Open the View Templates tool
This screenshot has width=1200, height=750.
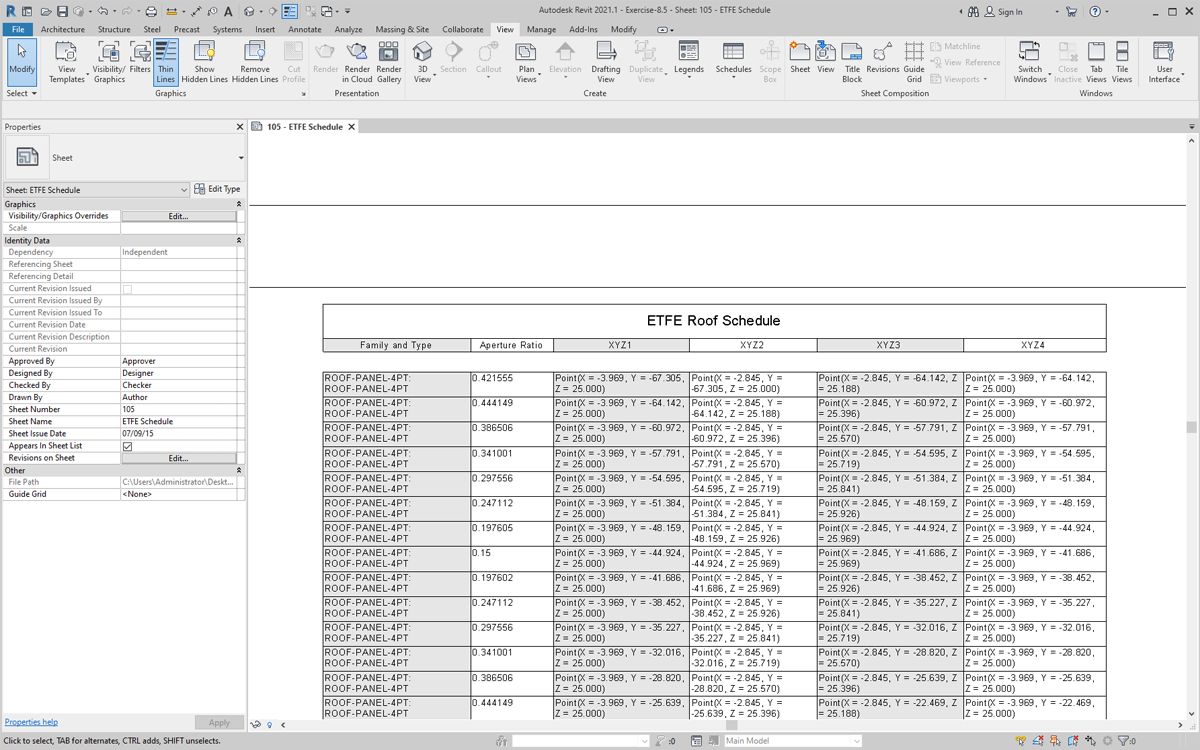(x=67, y=62)
